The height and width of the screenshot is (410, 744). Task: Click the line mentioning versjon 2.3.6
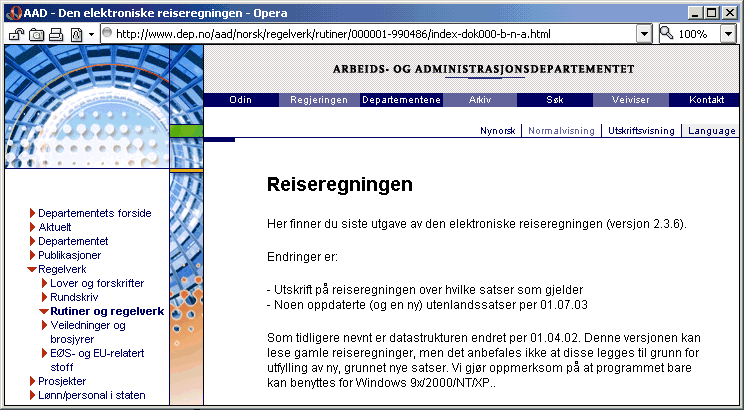477,224
